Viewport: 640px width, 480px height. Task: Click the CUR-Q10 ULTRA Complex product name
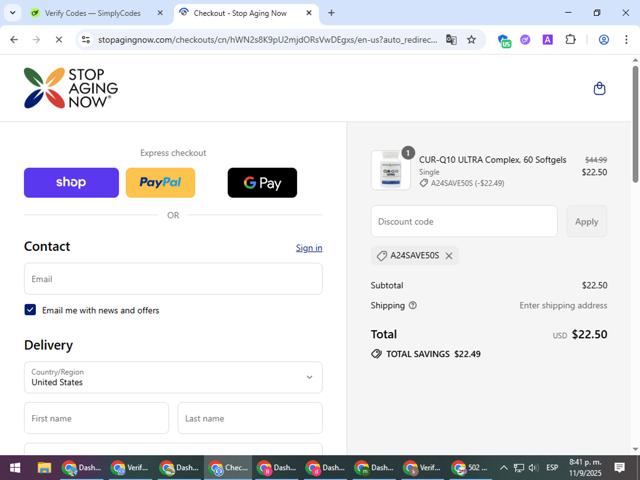(492, 160)
